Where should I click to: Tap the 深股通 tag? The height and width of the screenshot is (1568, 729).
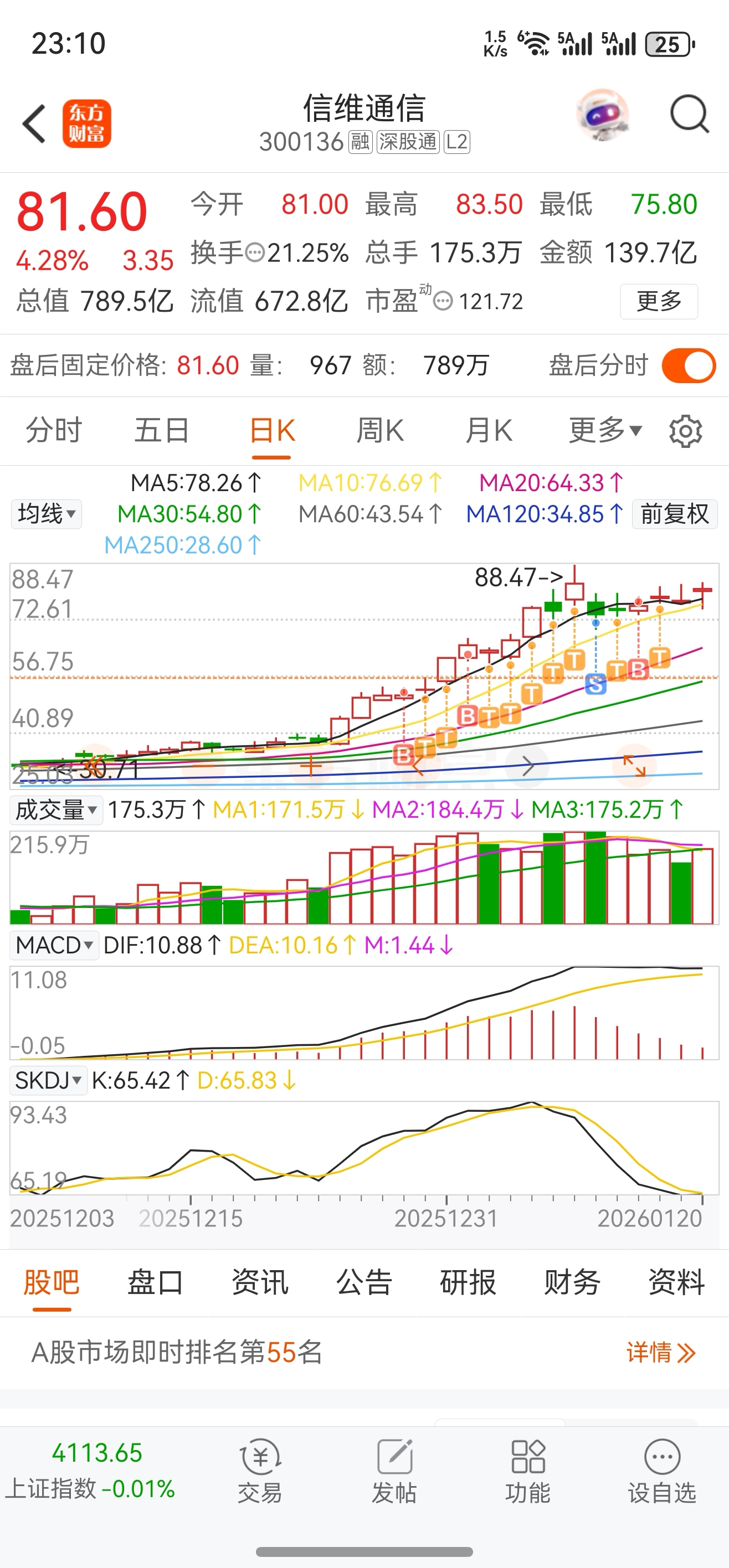point(408,142)
